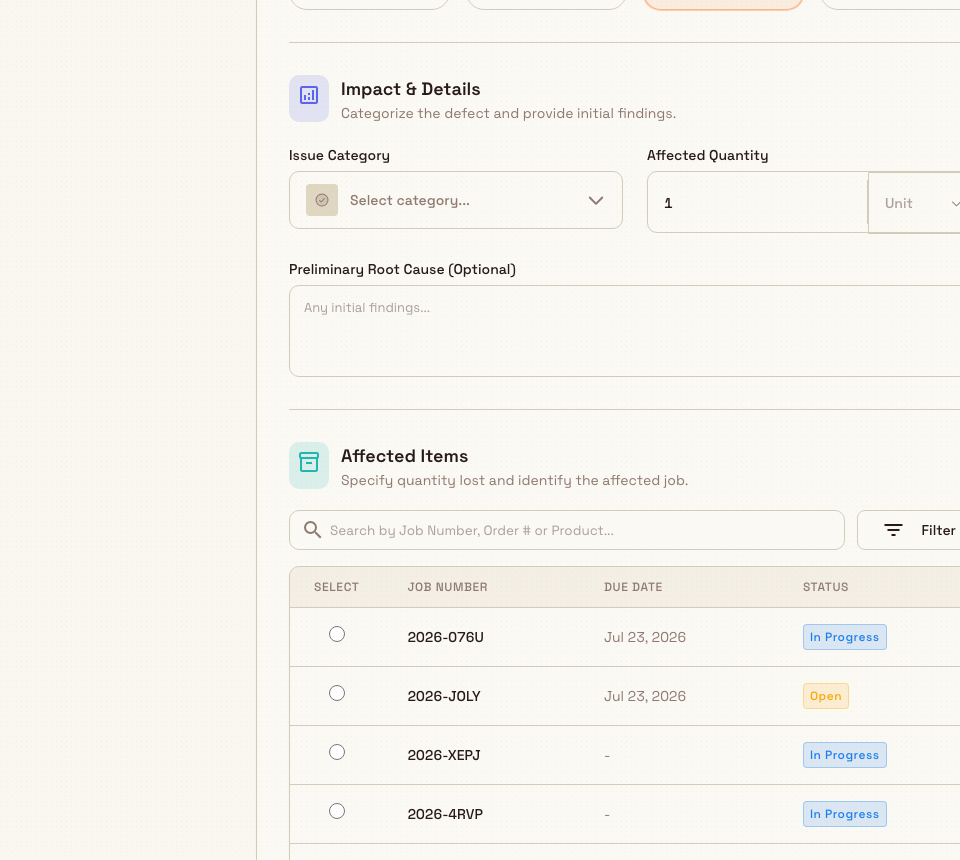960x860 pixels.
Task: Expand the Issue Category chevron arrow
Action: (596, 201)
